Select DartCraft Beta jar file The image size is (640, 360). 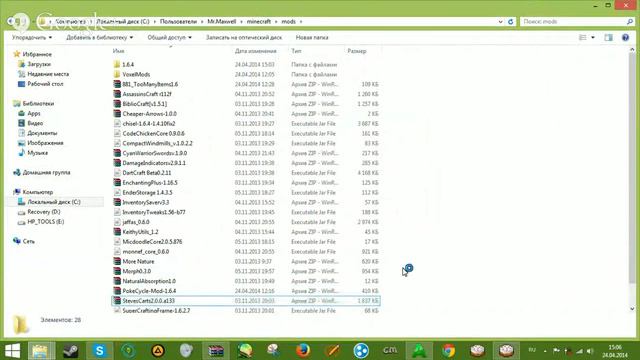(x=147, y=173)
